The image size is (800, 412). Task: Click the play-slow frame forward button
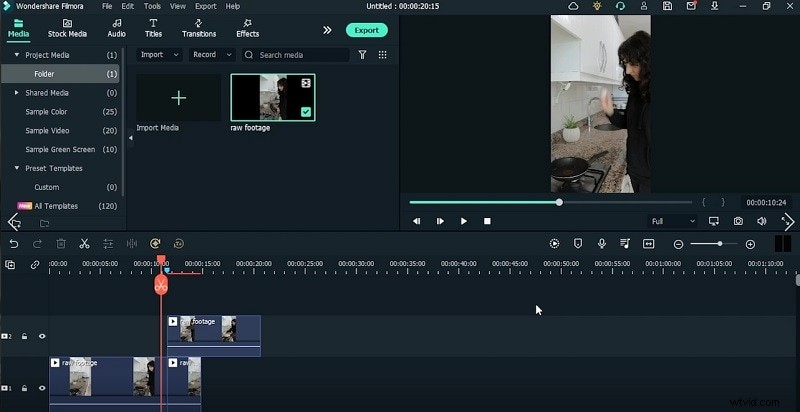click(x=440, y=221)
